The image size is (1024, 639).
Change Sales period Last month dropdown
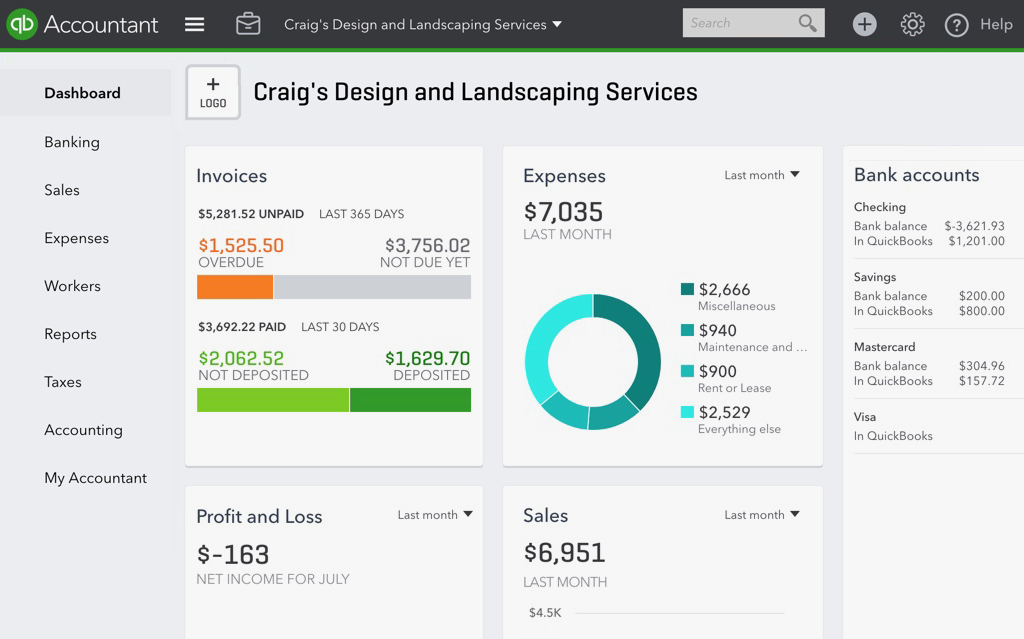[761, 514]
